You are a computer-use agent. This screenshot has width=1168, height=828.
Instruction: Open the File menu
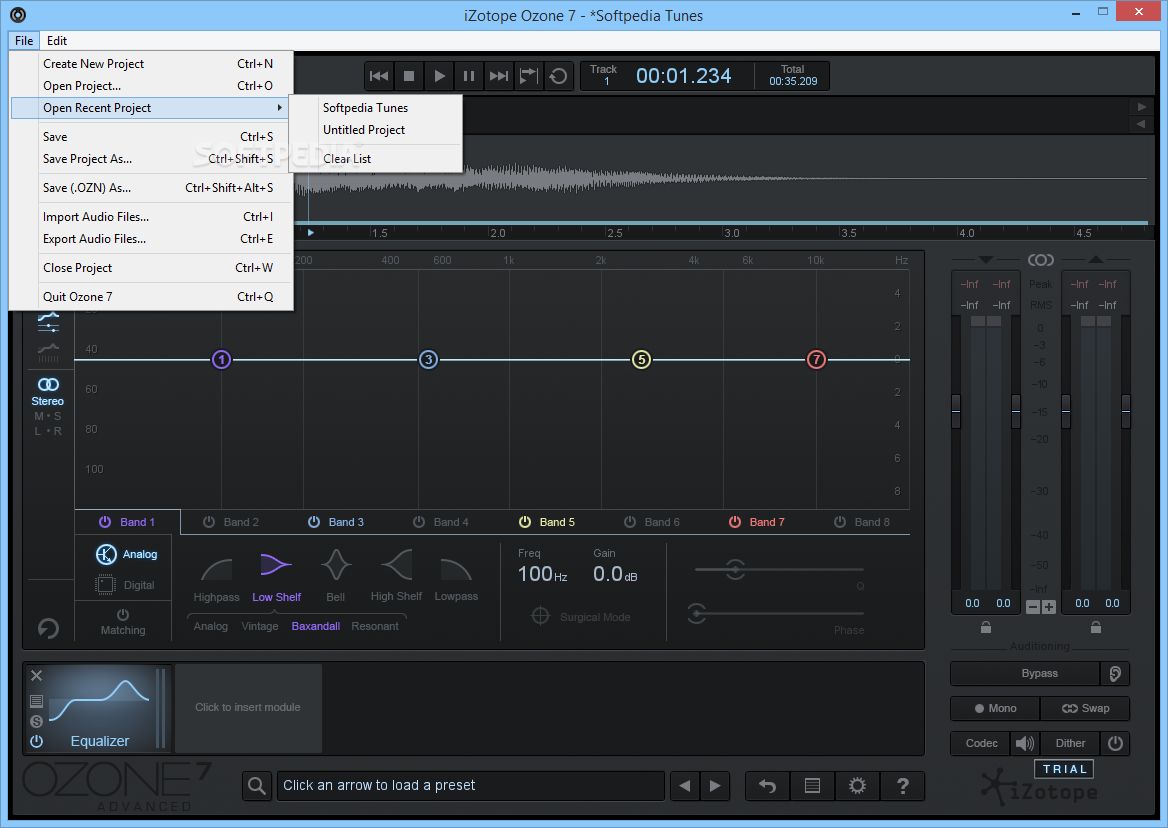[x=24, y=41]
